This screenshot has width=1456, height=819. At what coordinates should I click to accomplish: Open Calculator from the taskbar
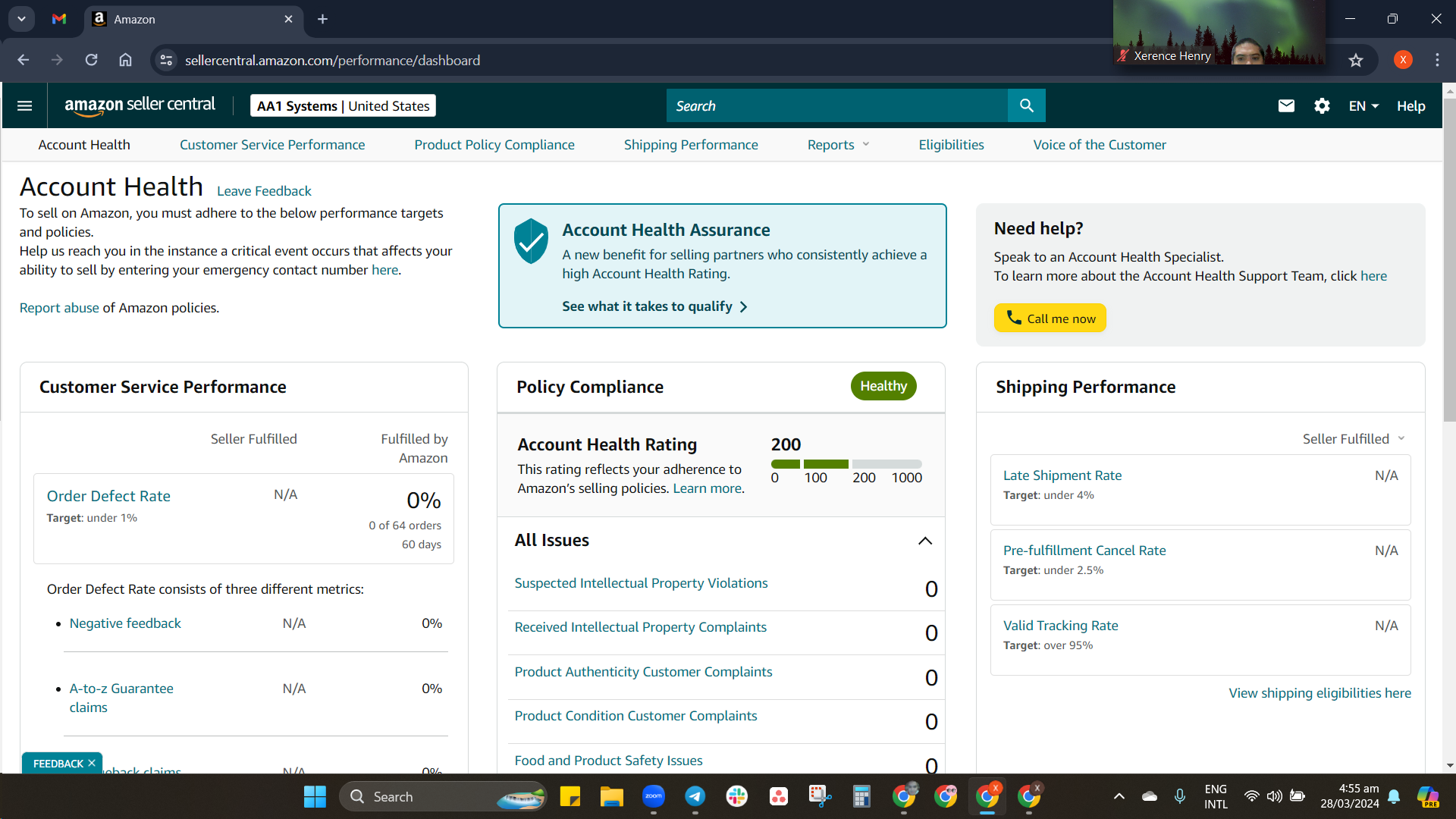pos(861,796)
